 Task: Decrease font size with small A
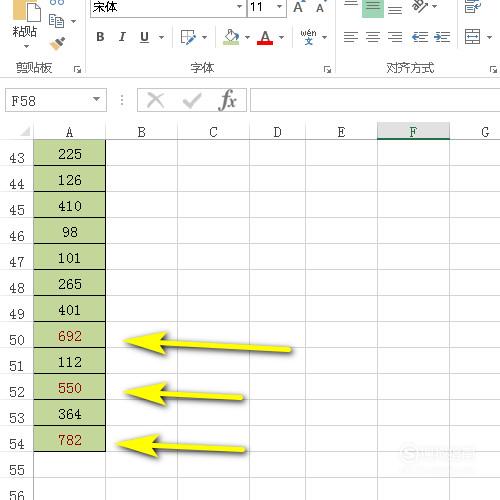click(320, 7)
